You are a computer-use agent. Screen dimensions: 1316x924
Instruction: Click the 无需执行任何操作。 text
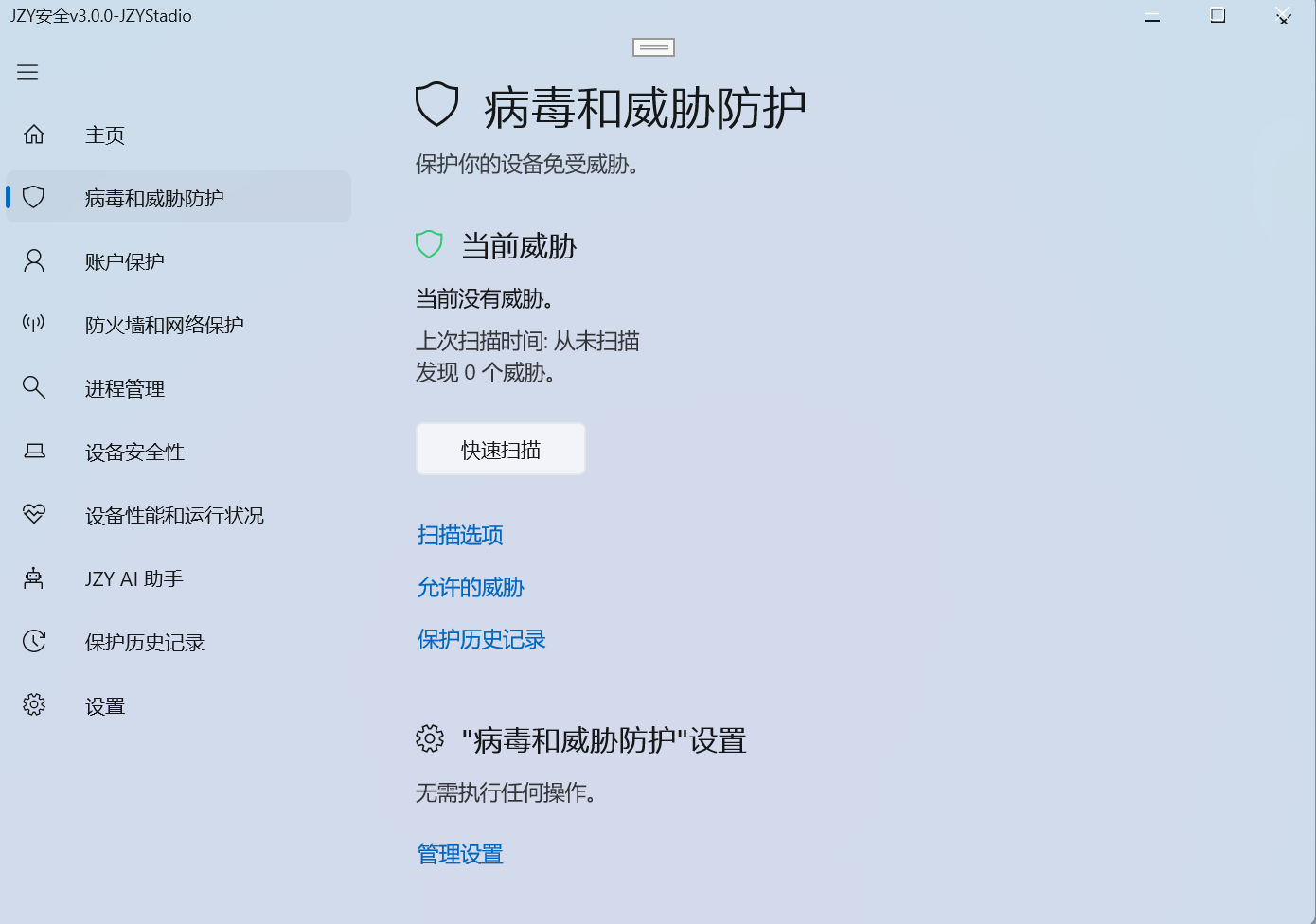pos(506,791)
